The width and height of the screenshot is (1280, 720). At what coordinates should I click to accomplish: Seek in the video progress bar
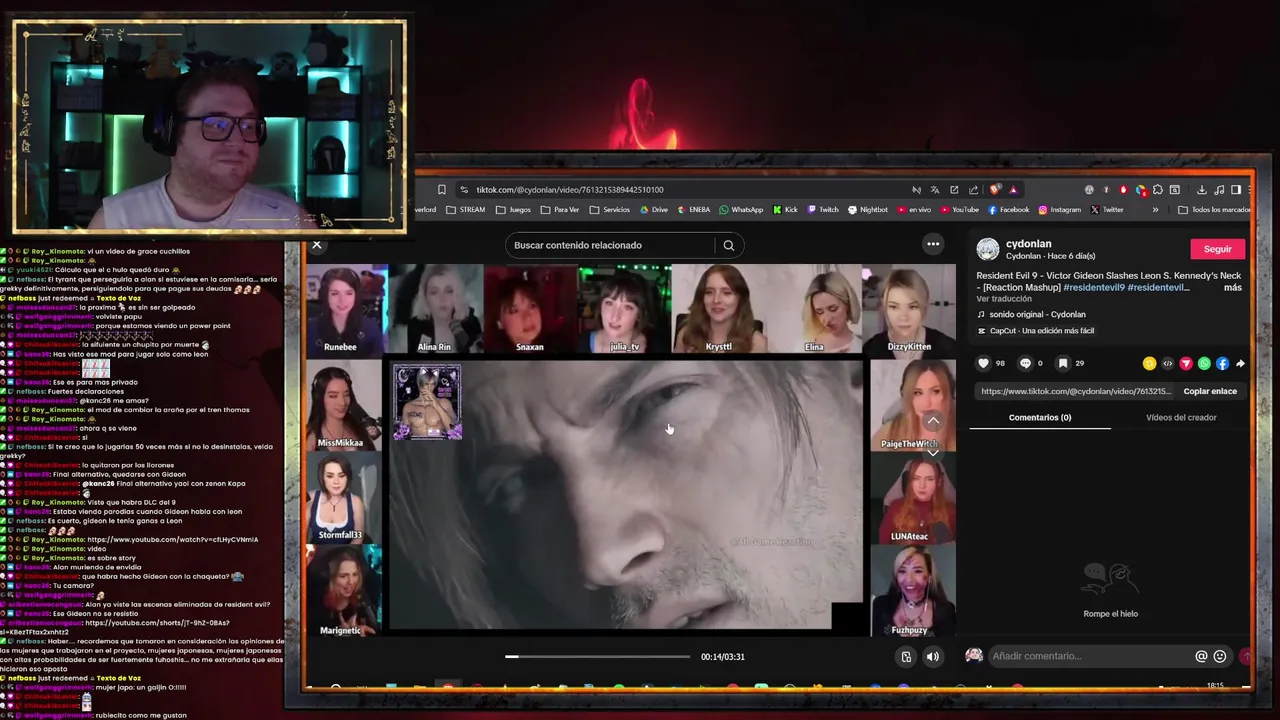598,657
